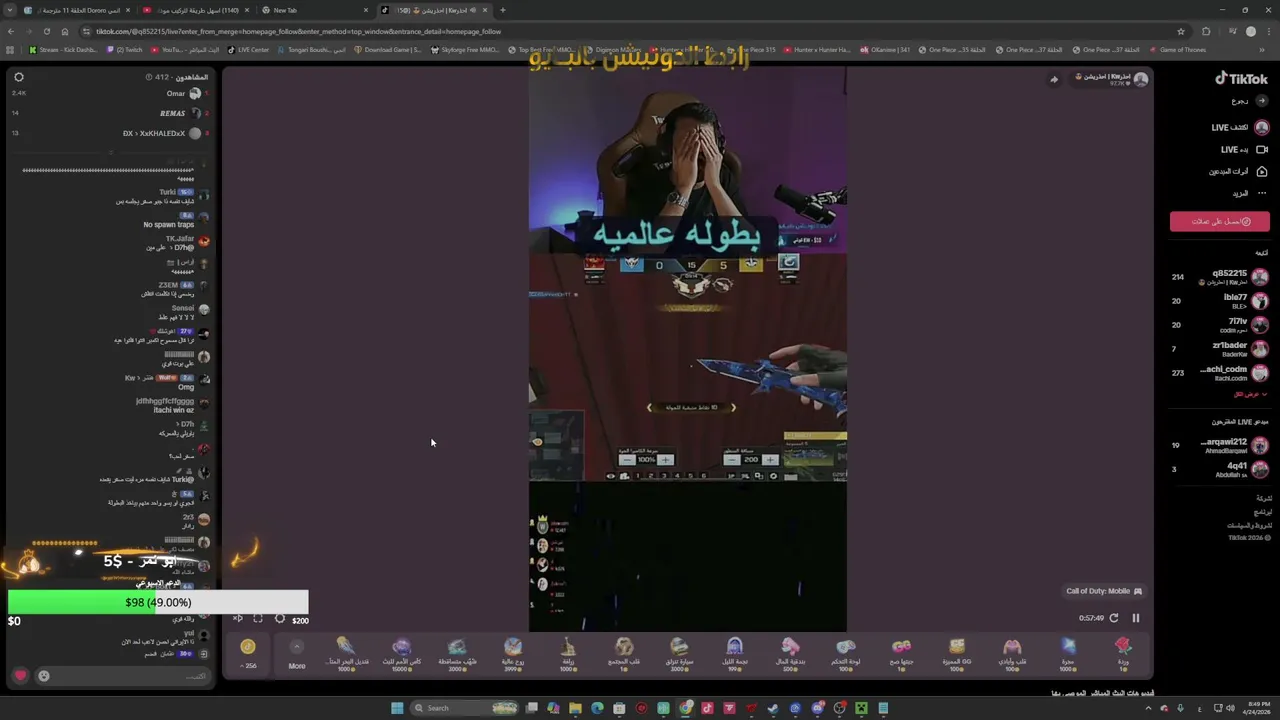Open the browser extensions icon
Viewport: 1280px width, 720px height.
pyautogui.click(x=1205, y=31)
